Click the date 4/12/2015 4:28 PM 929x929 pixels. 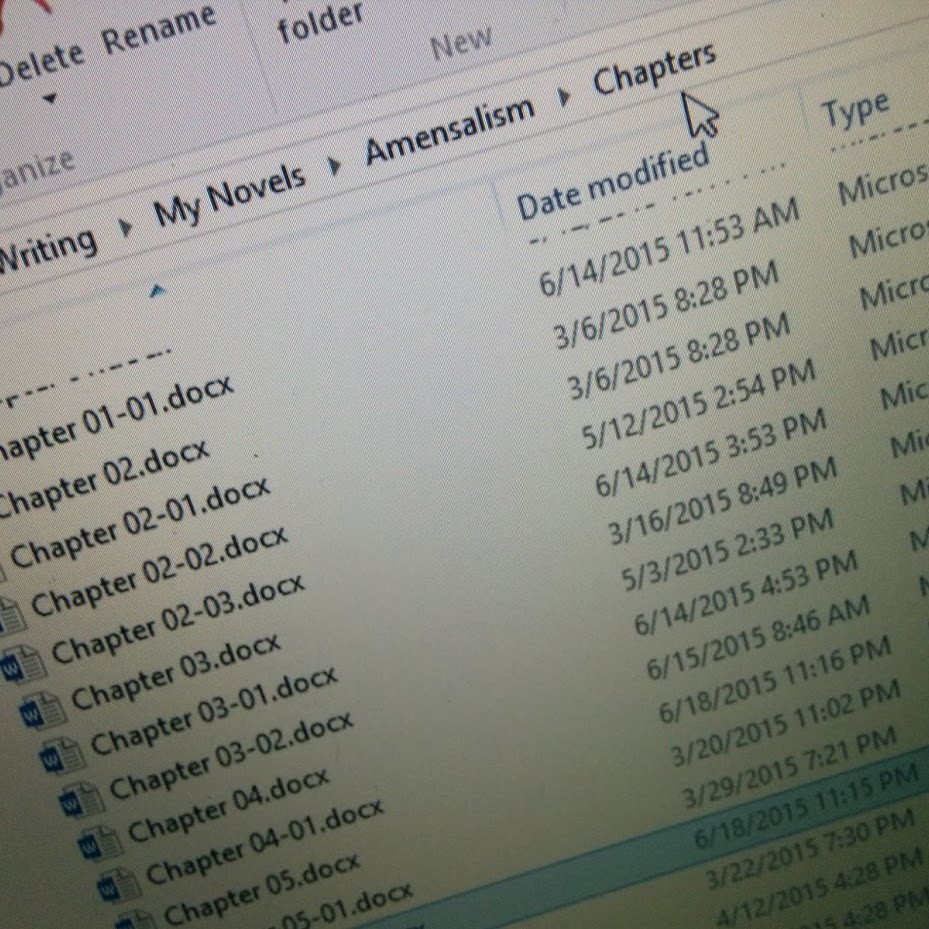[820, 889]
